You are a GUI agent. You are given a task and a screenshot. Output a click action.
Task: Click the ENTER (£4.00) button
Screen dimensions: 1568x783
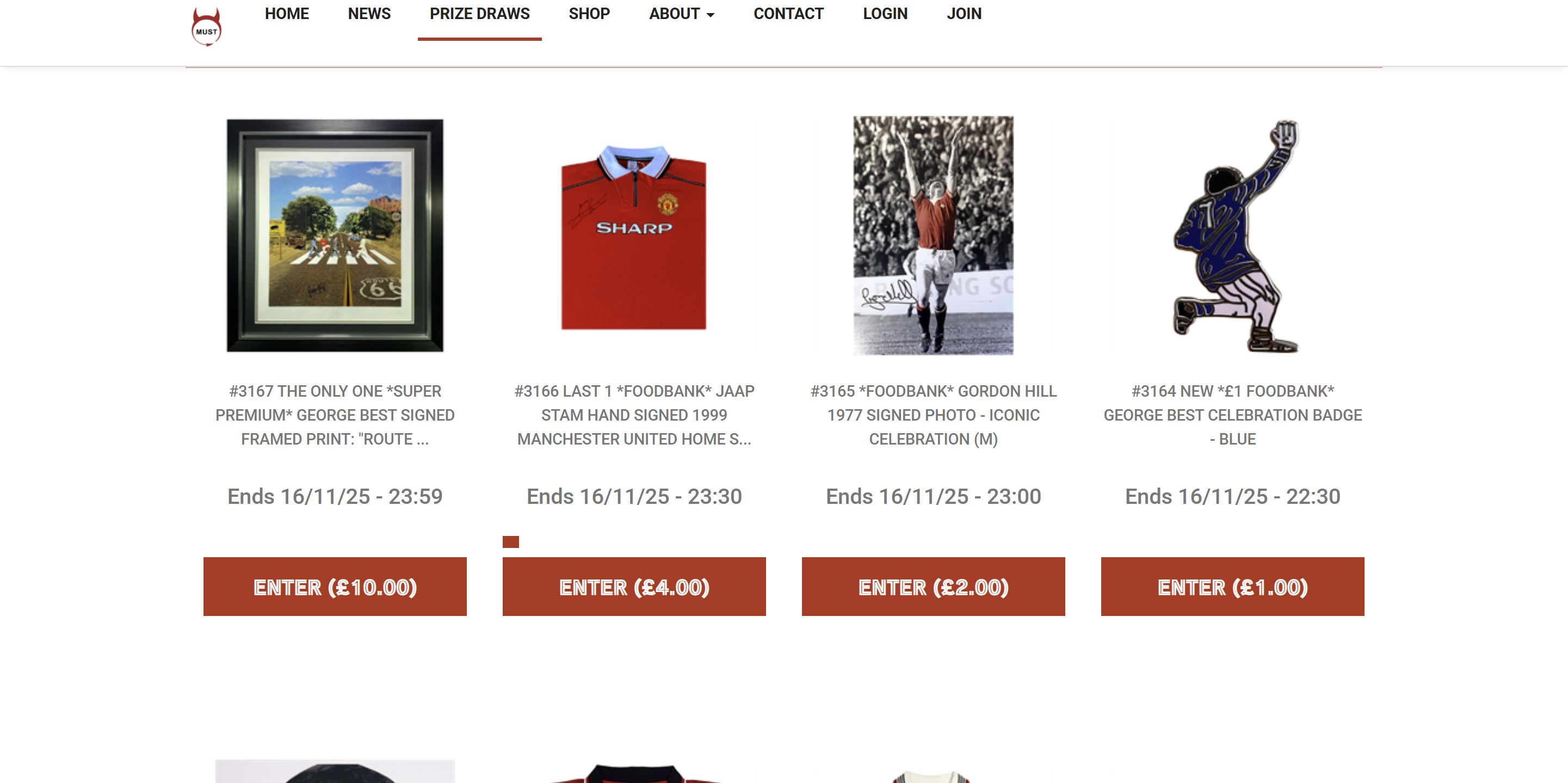(634, 587)
